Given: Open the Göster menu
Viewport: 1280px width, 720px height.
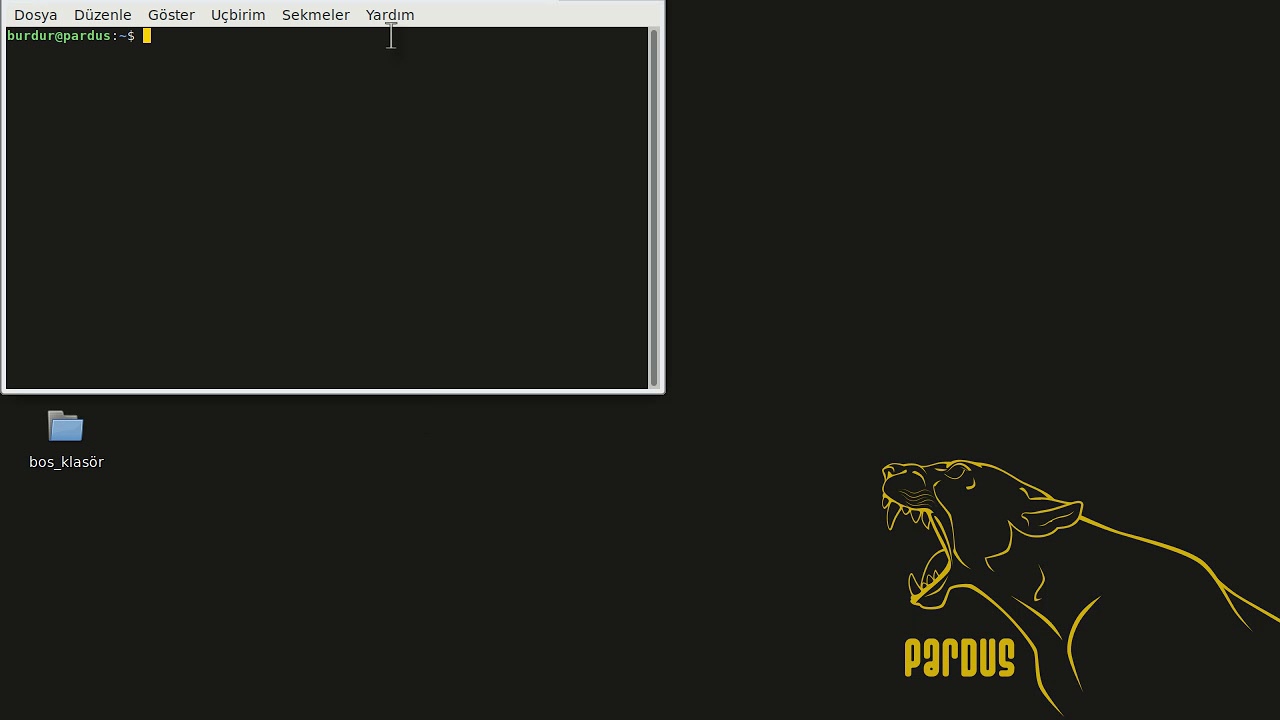Looking at the screenshot, I should [171, 15].
